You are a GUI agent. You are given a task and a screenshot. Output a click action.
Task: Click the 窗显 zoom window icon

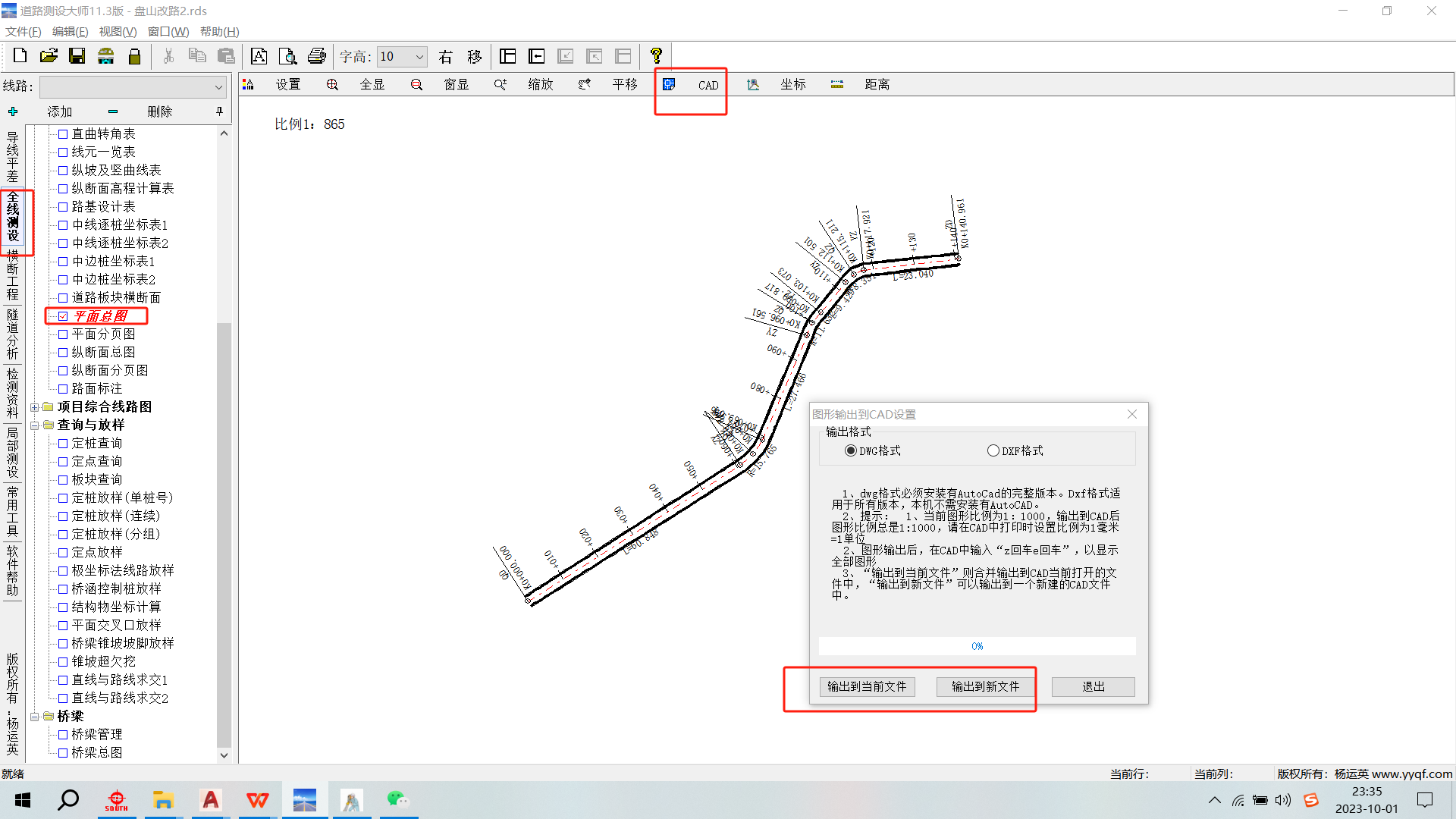click(416, 84)
